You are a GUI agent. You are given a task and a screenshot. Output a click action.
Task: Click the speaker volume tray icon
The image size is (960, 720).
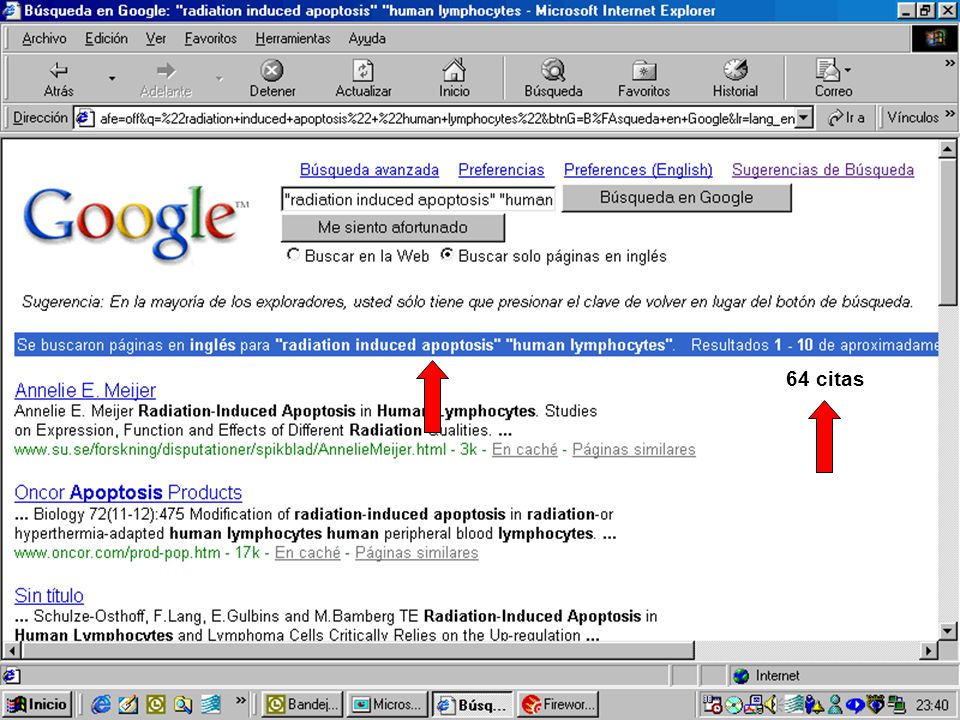pyautogui.click(x=770, y=705)
